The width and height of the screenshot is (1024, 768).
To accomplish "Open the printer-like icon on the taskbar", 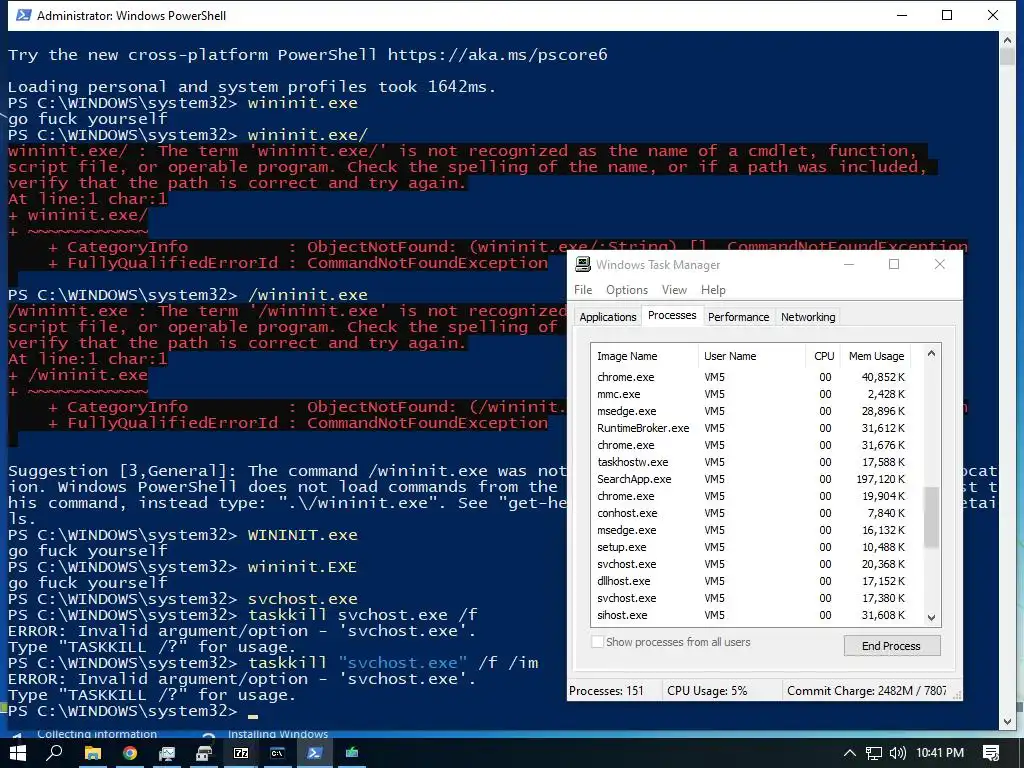I will point(204,753).
